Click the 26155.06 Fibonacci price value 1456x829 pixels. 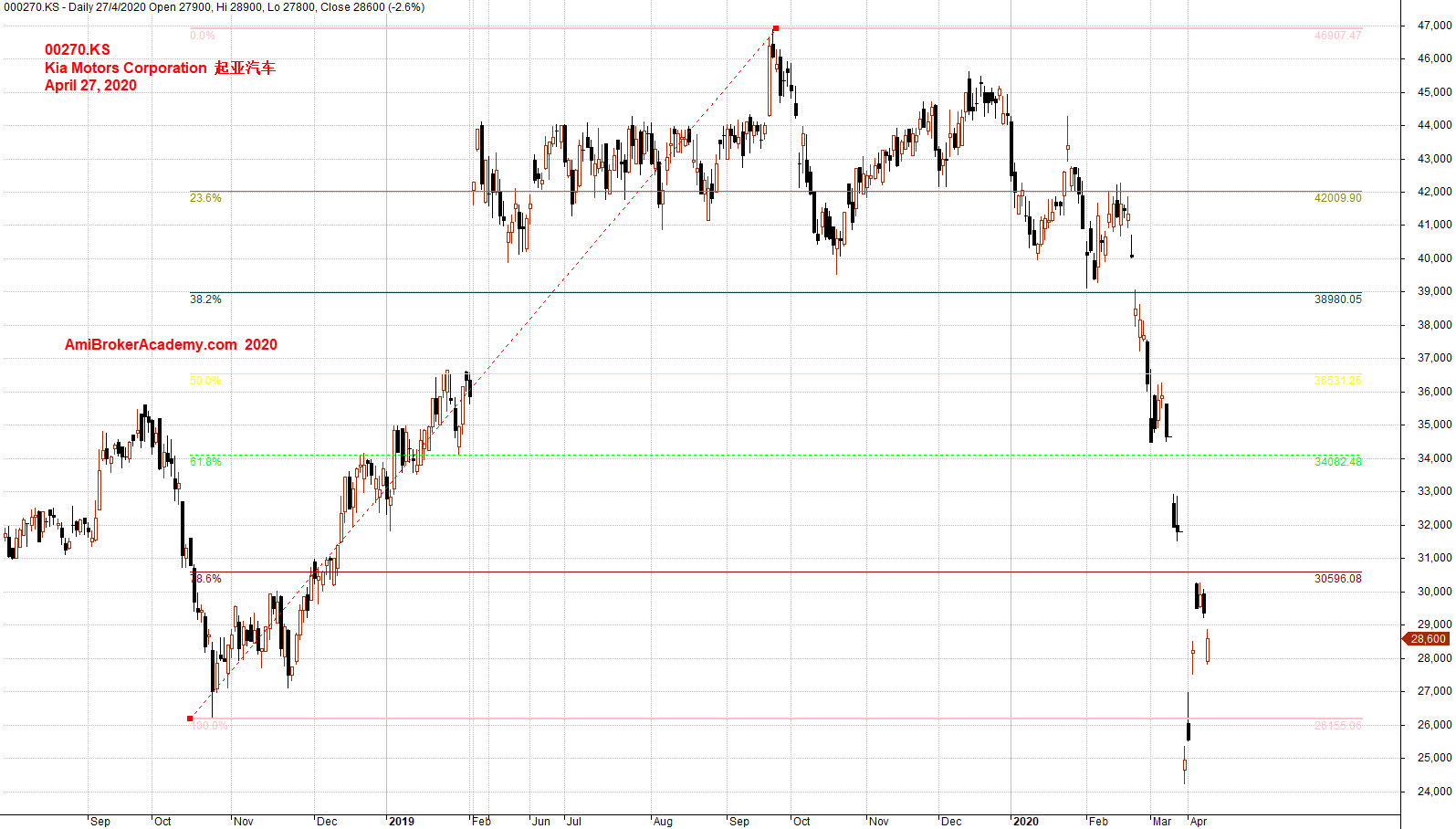click(1337, 726)
